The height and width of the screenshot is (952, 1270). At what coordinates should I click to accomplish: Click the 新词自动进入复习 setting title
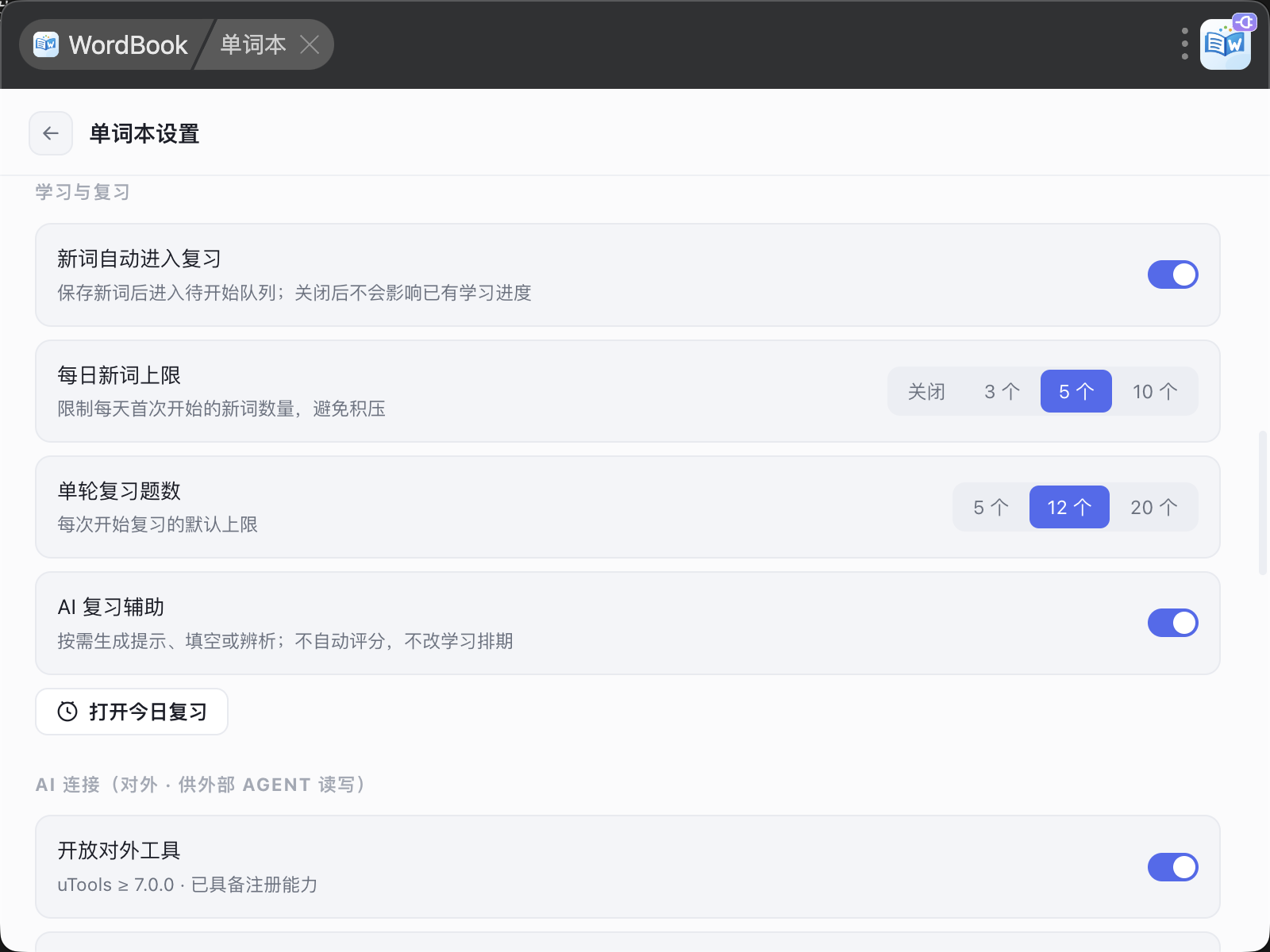click(x=139, y=259)
